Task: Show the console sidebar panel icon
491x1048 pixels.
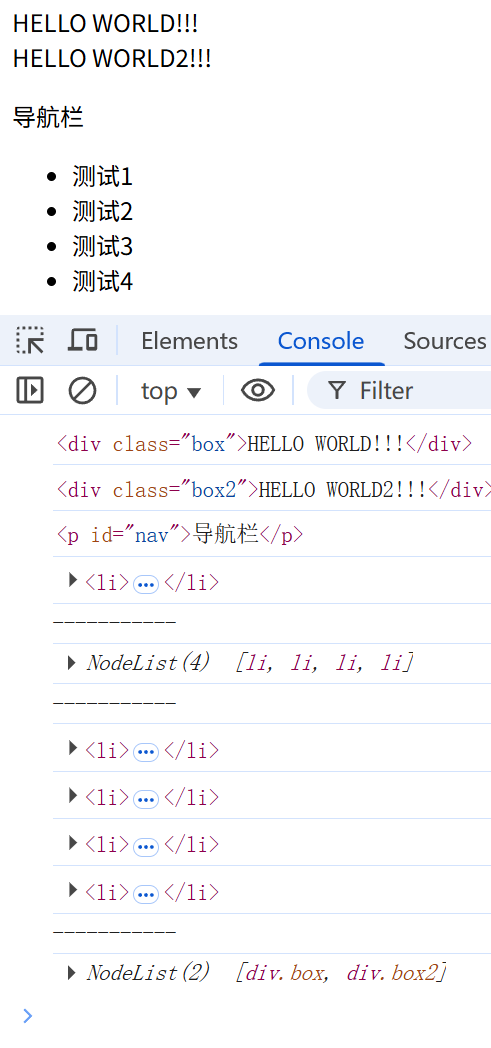Action: point(30,390)
